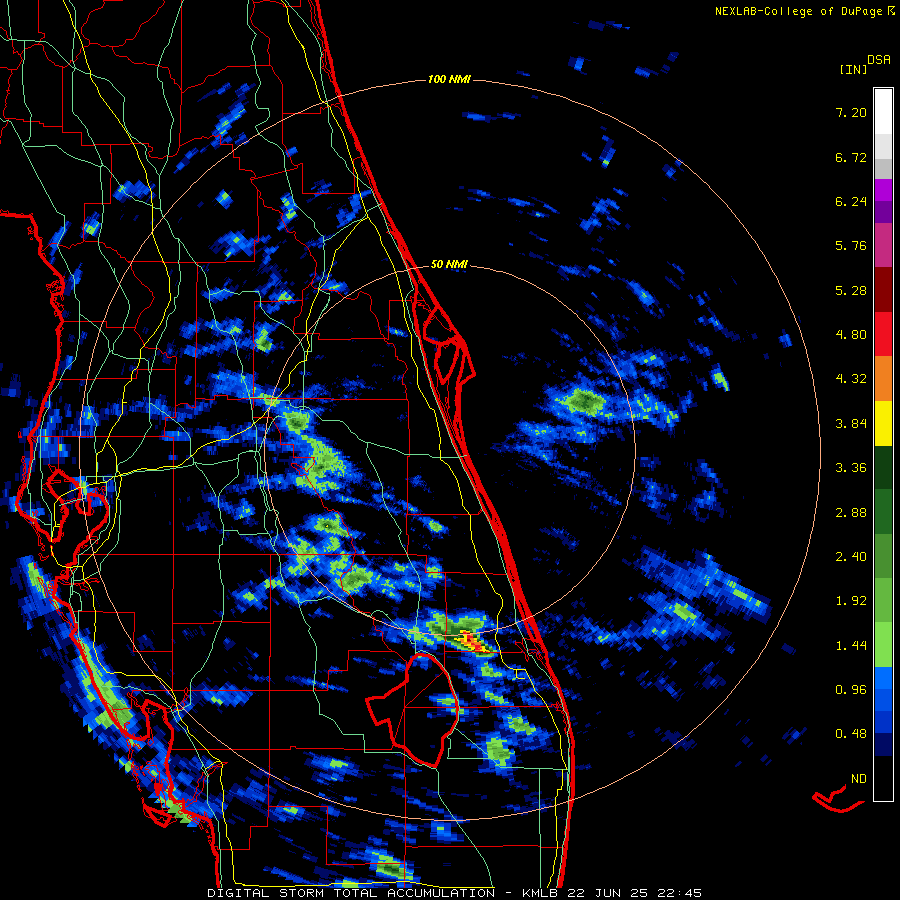Click the magenta 6.24 legend color block
The width and height of the screenshot is (900, 900).
click(x=883, y=190)
